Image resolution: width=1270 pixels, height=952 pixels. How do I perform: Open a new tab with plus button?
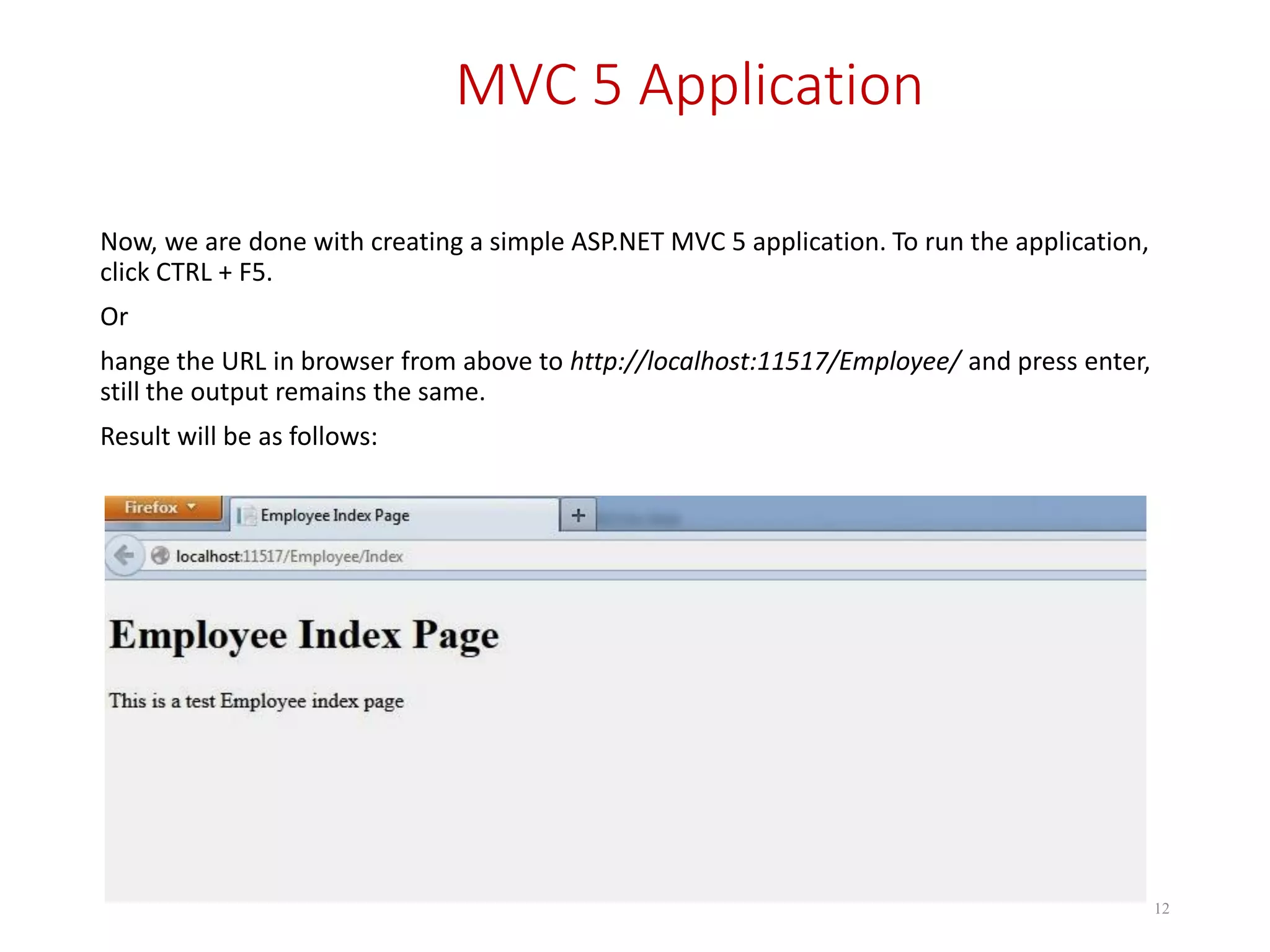point(578,515)
